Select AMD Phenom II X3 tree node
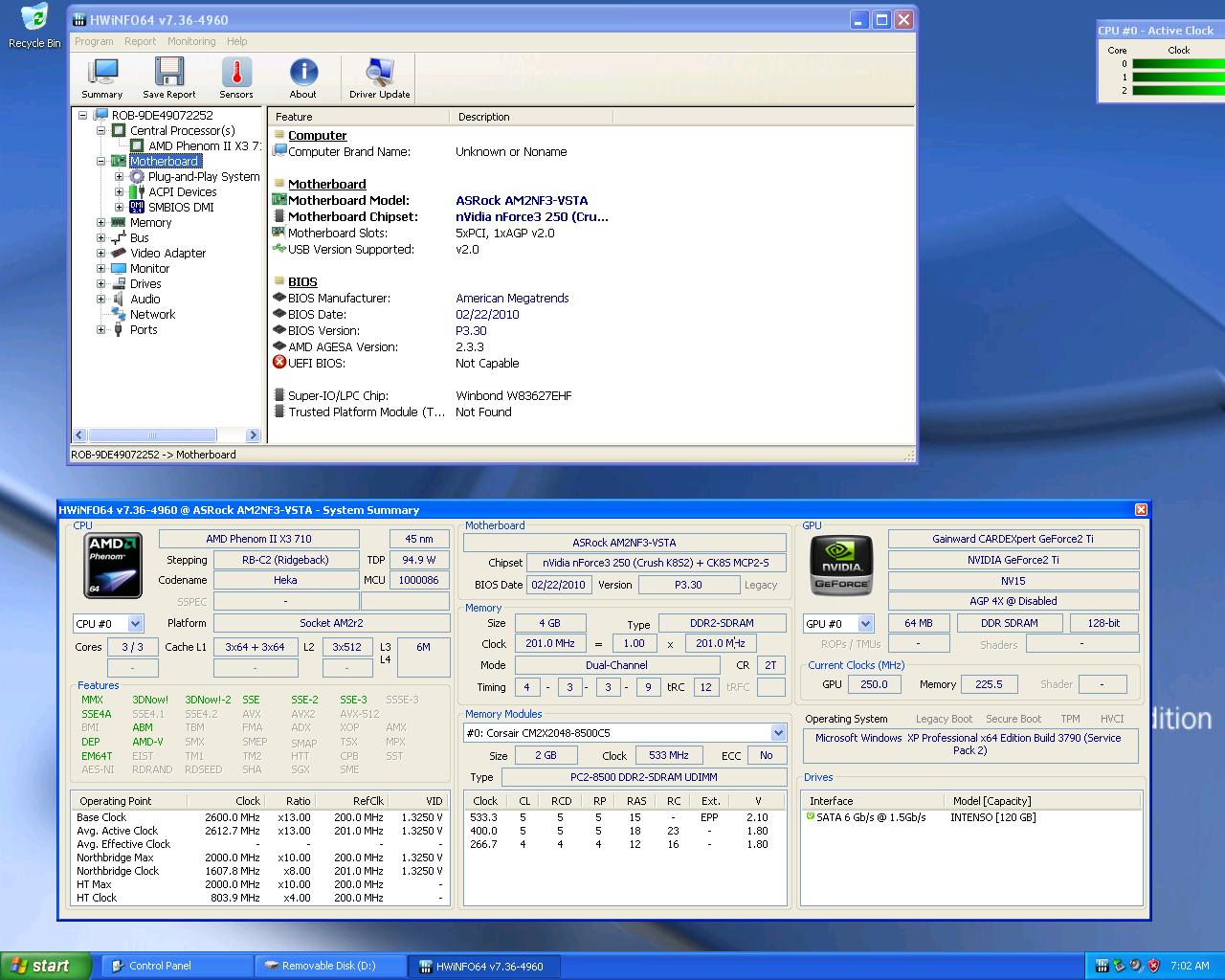Screen dimensions: 1225x980 (204, 146)
